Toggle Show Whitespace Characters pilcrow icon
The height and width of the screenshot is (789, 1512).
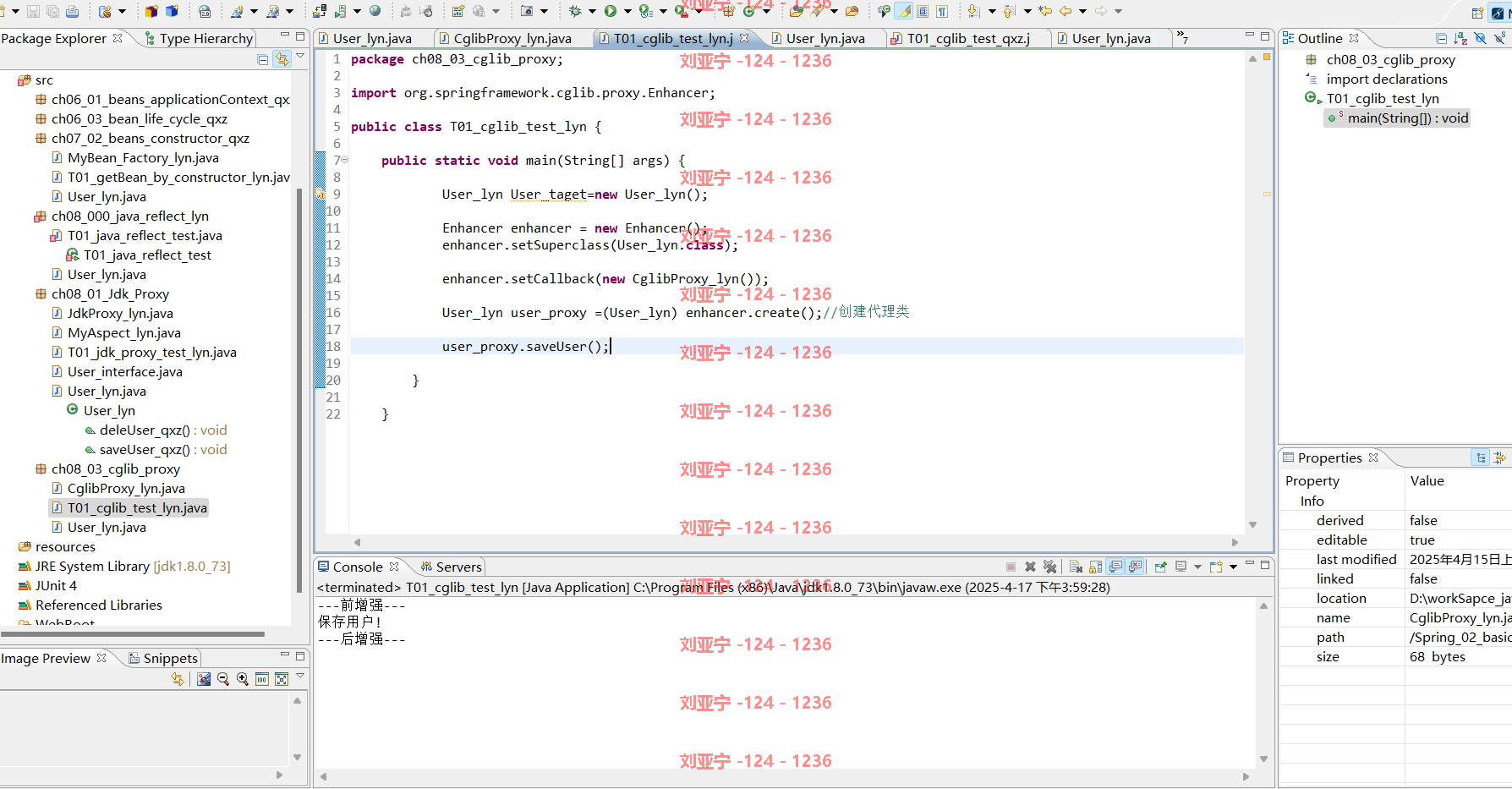pyautogui.click(x=942, y=11)
